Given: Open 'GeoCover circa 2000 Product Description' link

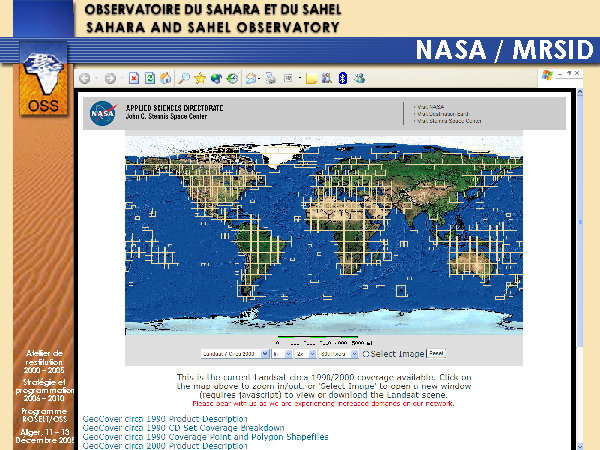Looking at the screenshot, I should point(165,445).
